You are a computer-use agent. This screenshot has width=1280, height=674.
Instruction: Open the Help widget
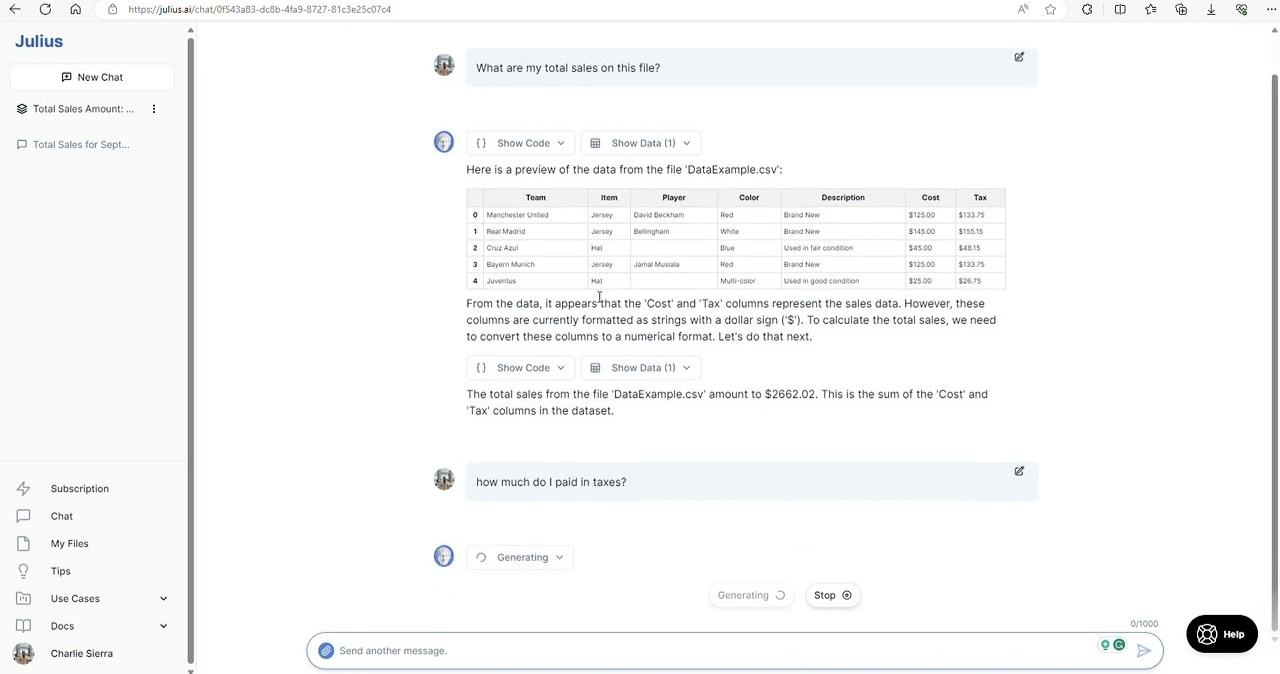click(x=1222, y=634)
